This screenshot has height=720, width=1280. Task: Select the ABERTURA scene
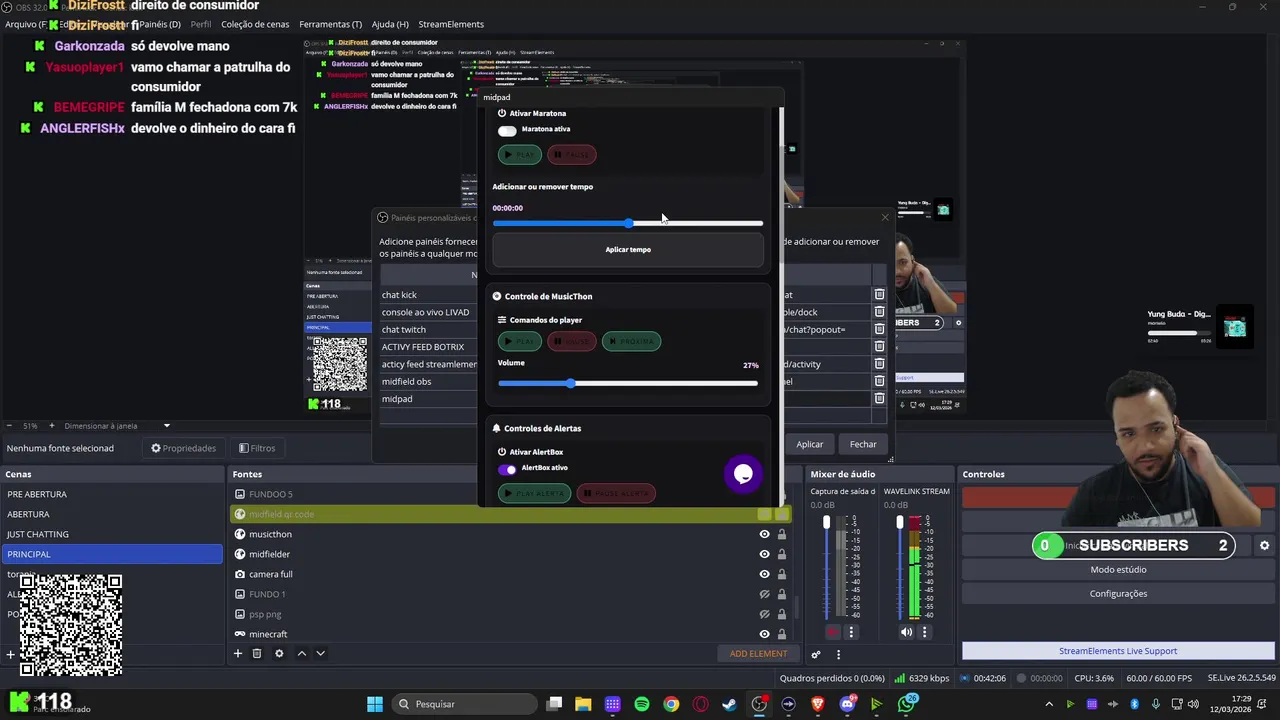click(112, 514)
